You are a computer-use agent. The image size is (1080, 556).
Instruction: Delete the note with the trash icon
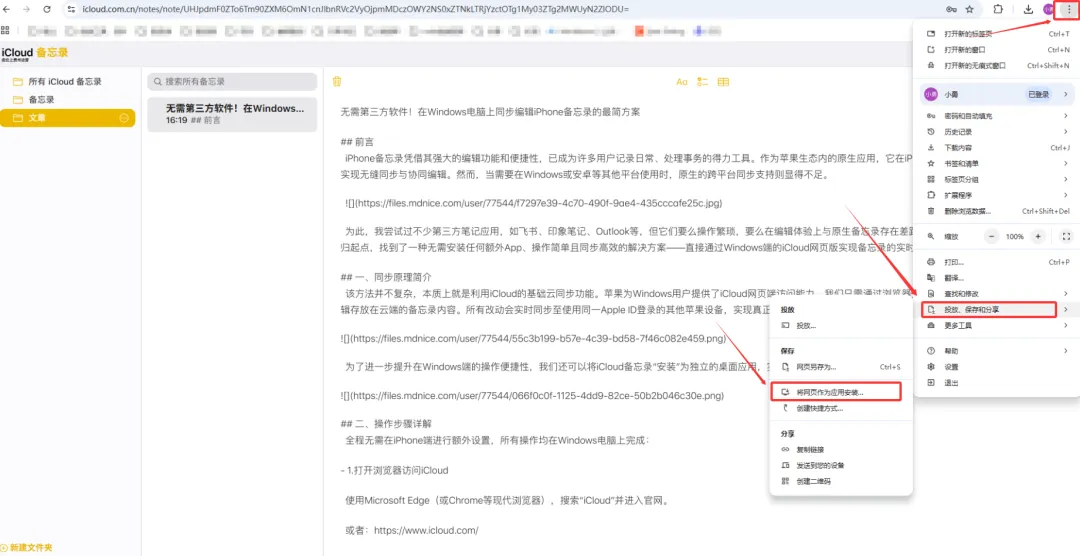click(x=337, y=81)
